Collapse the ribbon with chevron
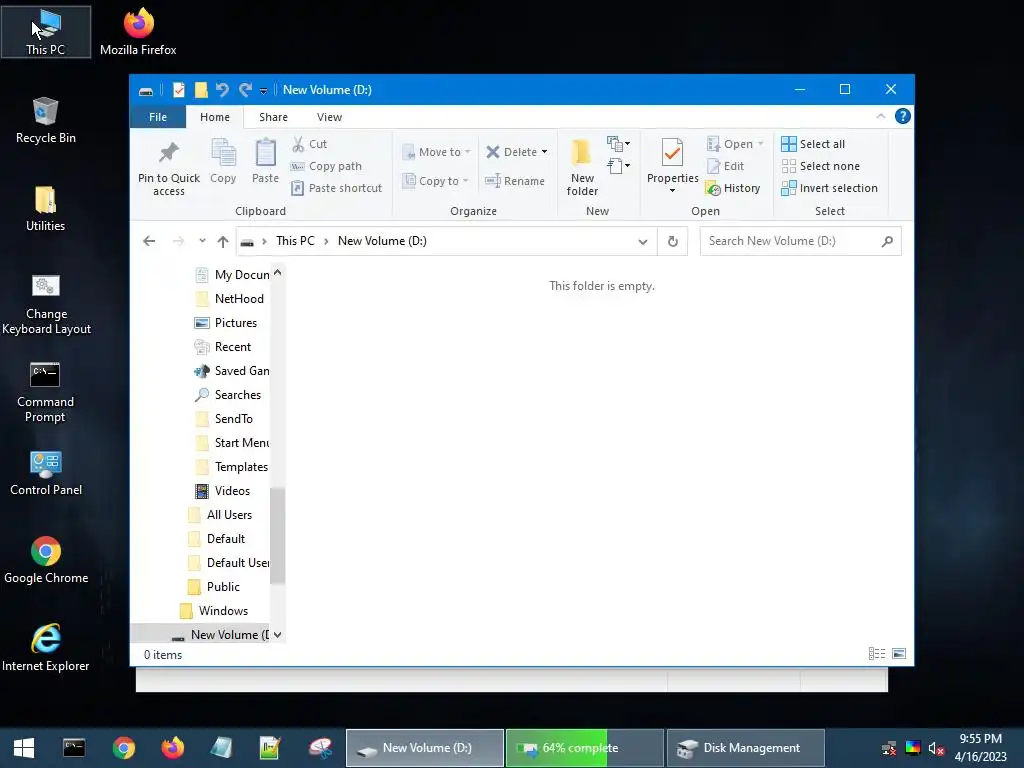1024x768 pixels. point(880,116)
